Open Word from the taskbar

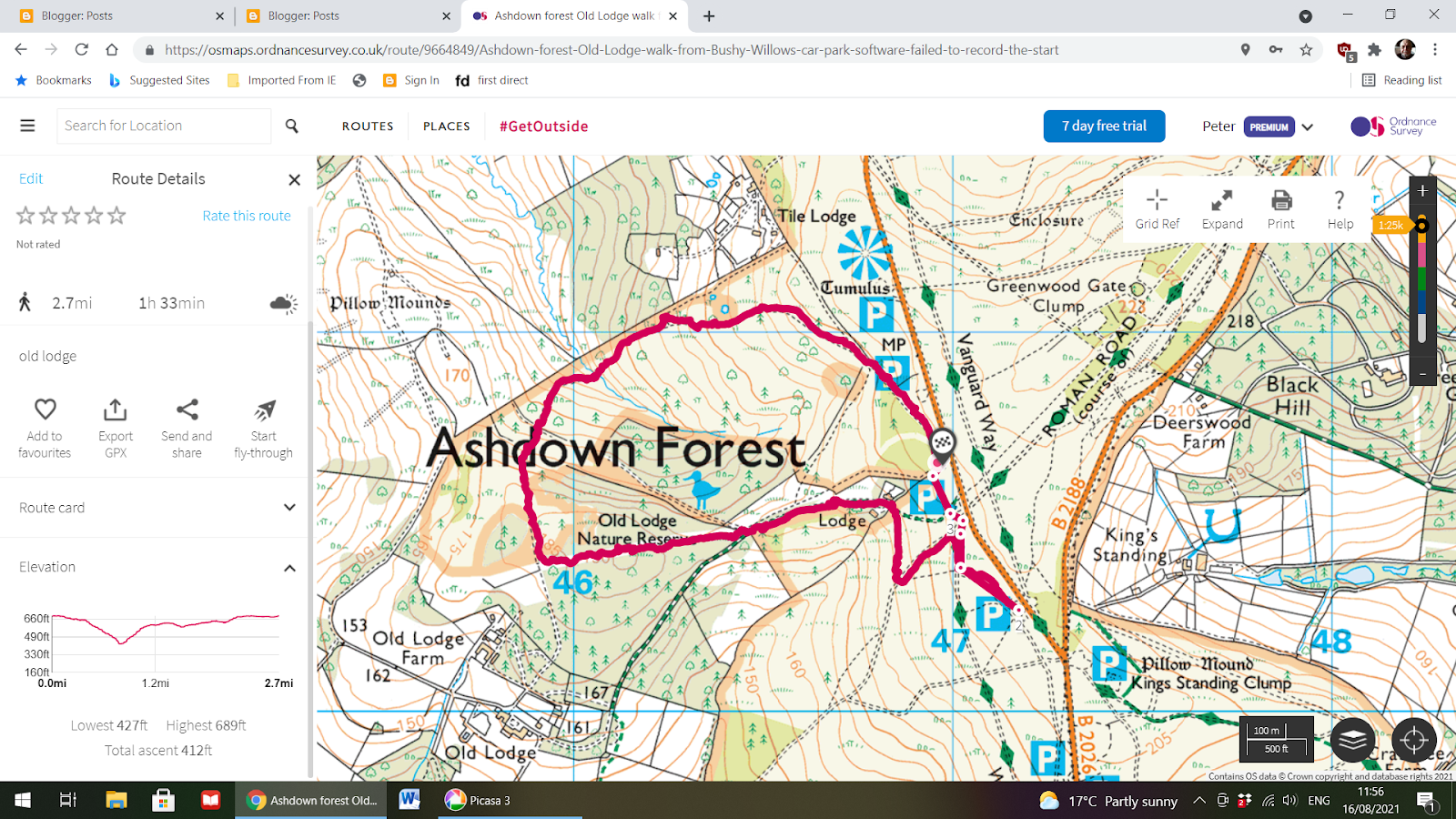point(409,801)
